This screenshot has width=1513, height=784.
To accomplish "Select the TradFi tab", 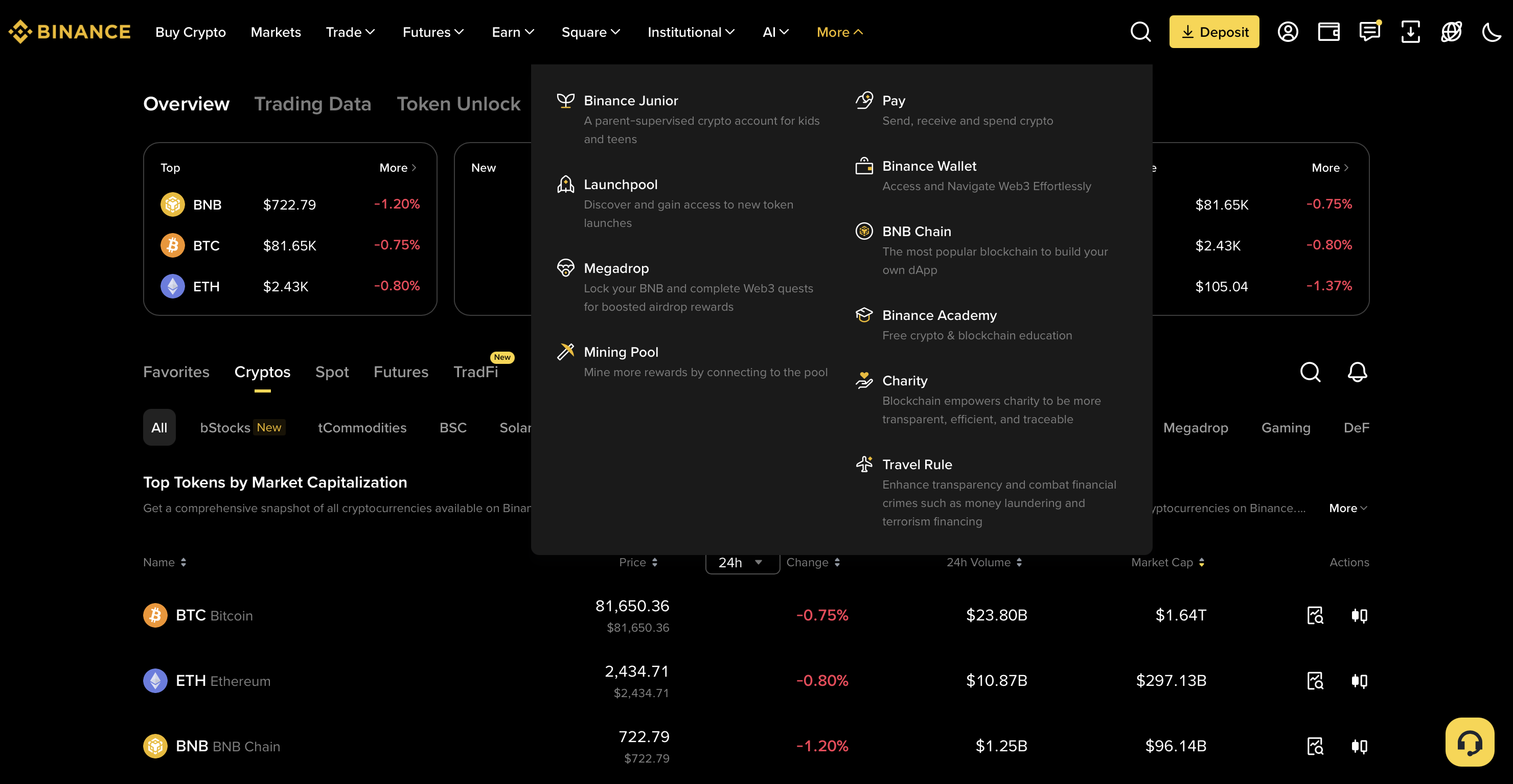I will (x=475, y=372).
